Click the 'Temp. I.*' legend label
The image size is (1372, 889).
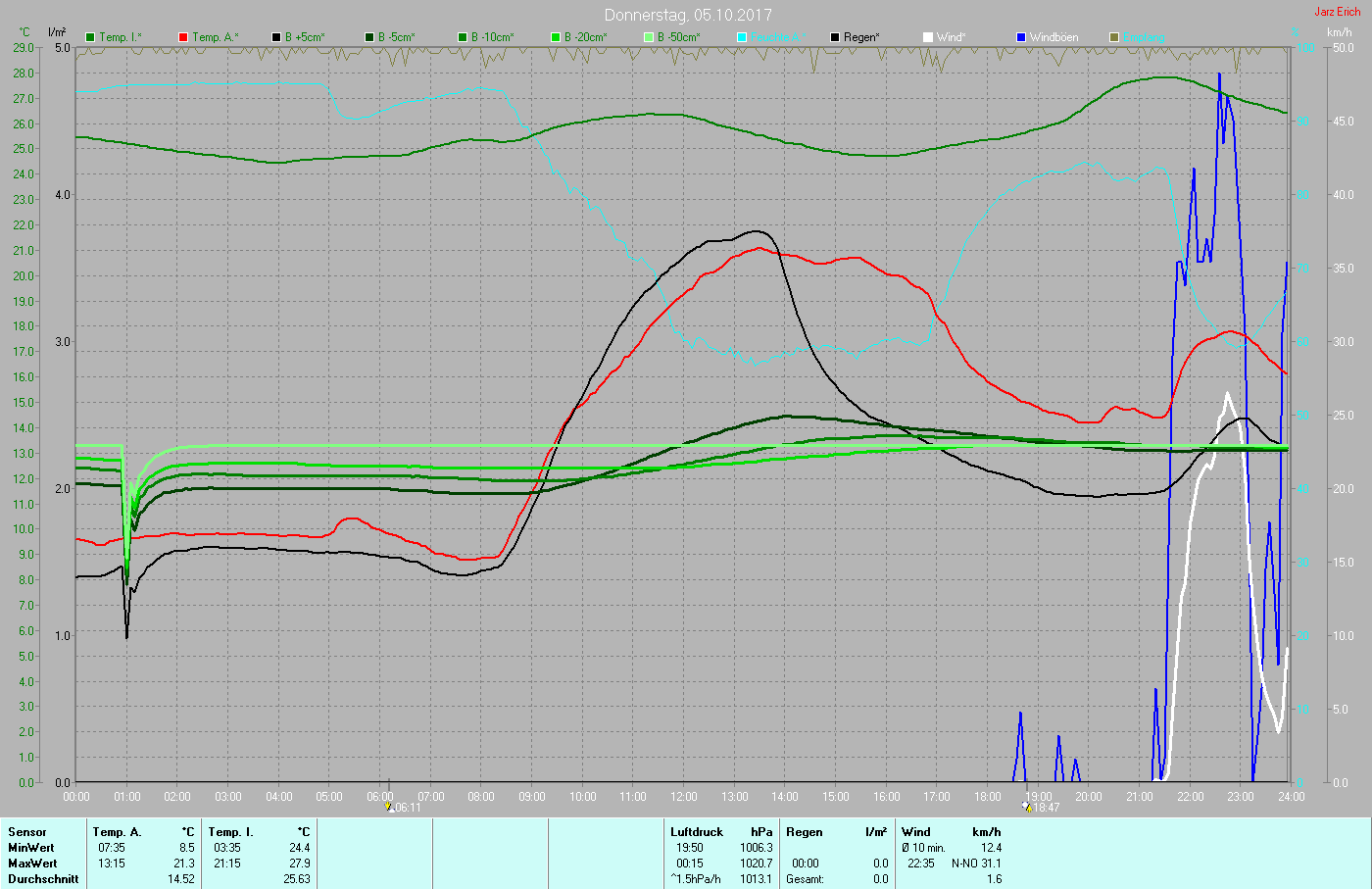121,37
